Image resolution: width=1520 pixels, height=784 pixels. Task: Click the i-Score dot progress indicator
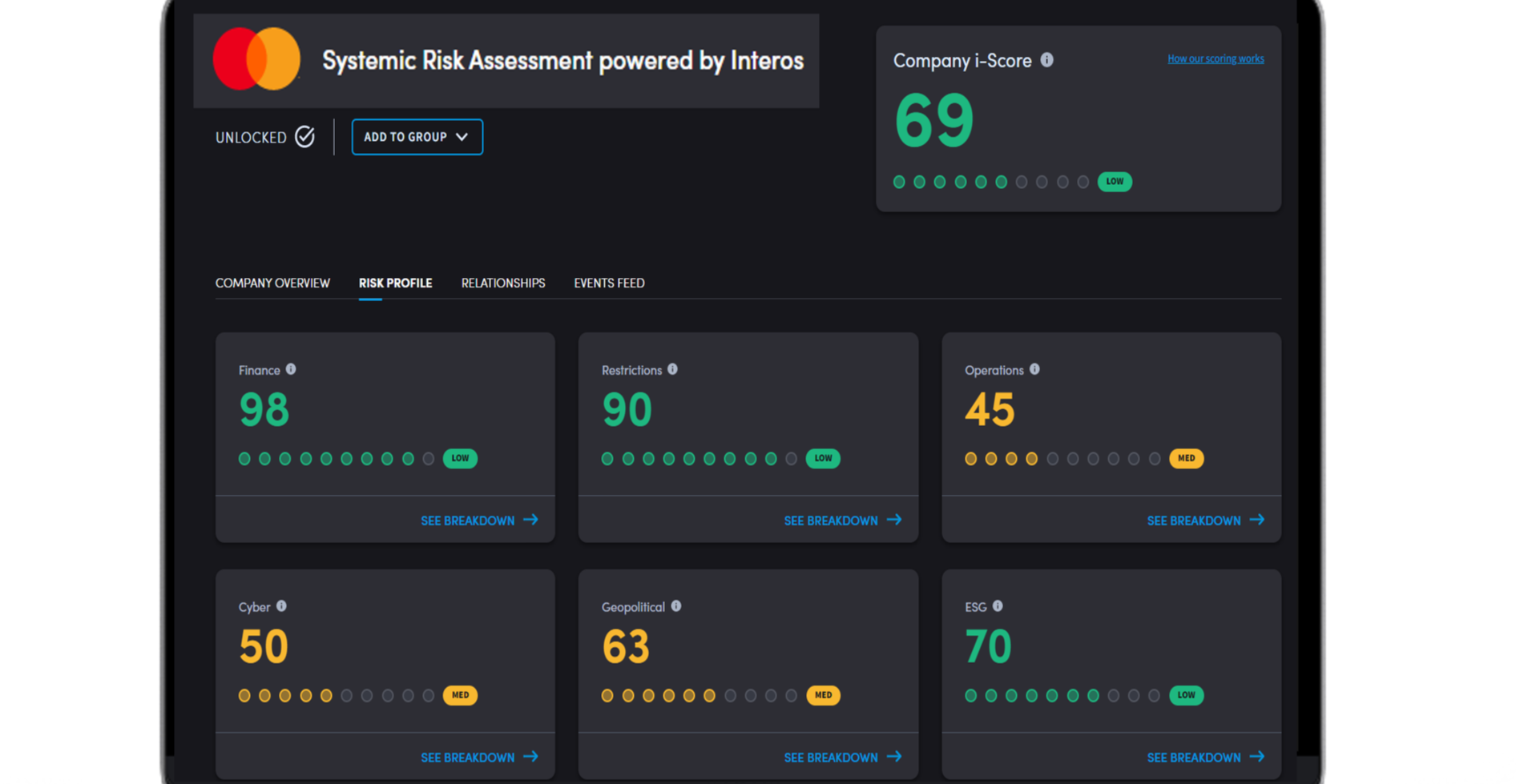pyautogui.click(x=990, y=182)
